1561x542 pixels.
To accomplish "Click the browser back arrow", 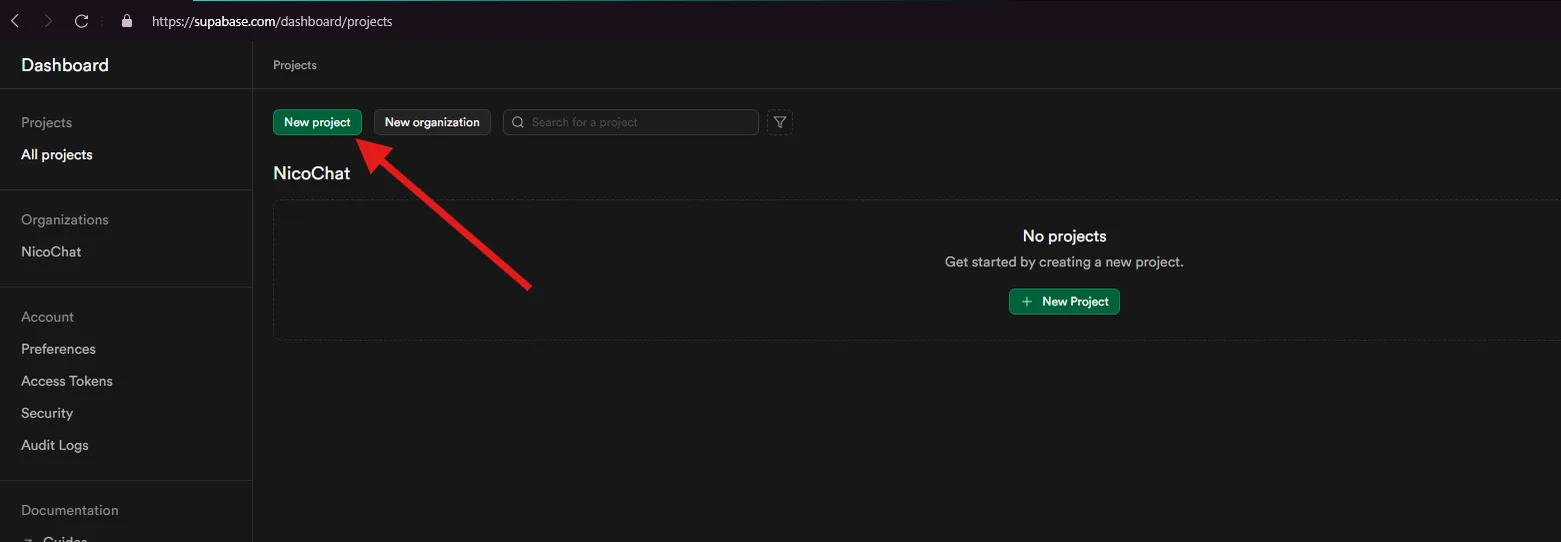I will tap(15, 20).
